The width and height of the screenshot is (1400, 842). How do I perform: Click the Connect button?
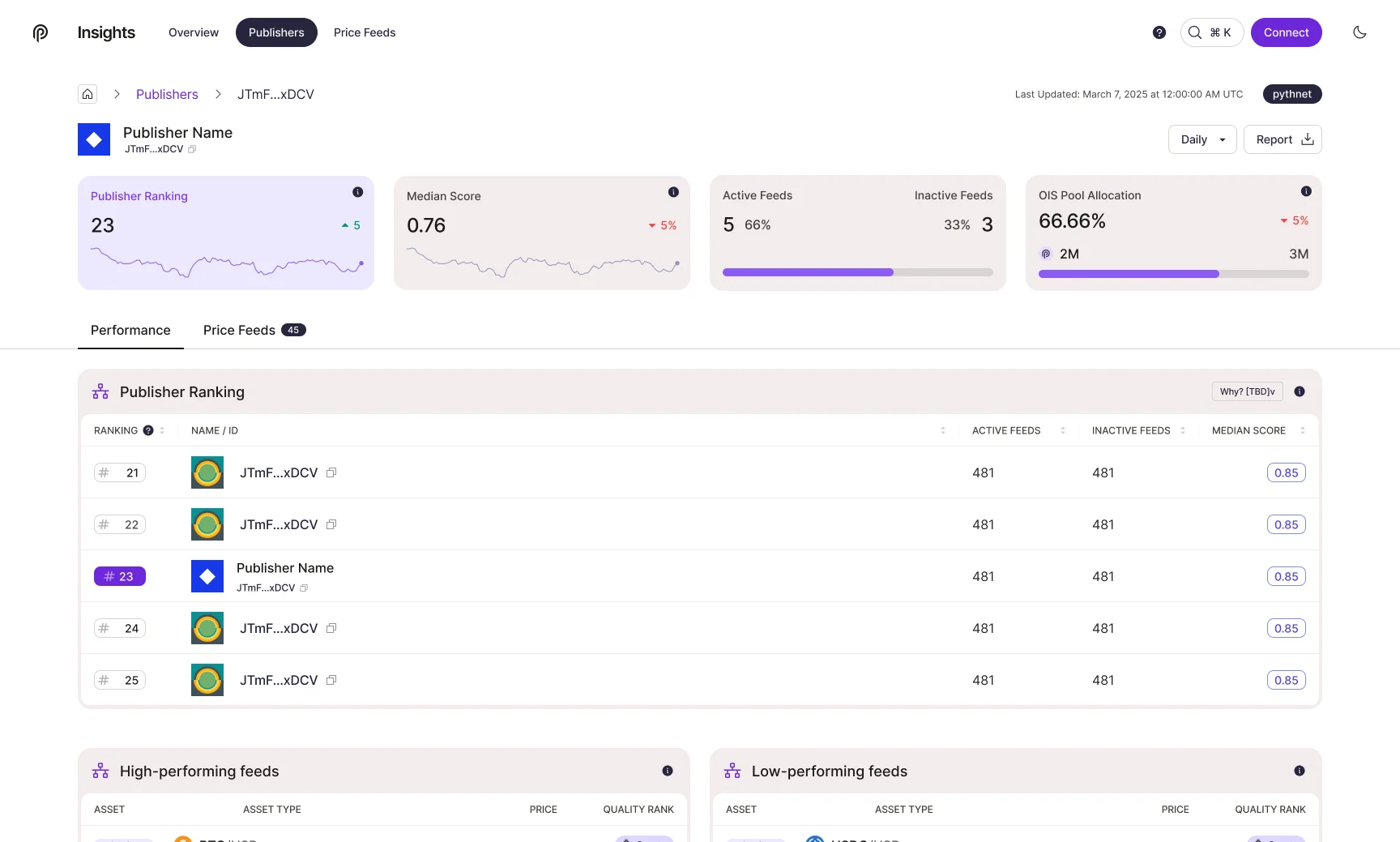coord(1287,32)
